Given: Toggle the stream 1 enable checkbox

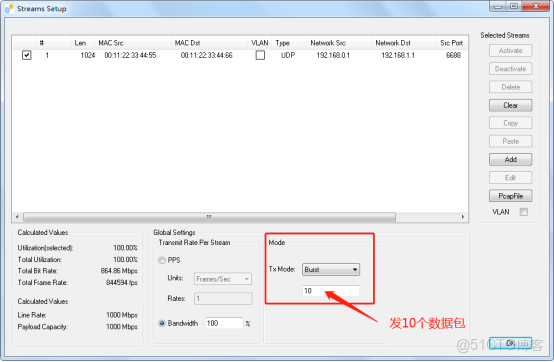Looking at the screenshot, I should click(26, 55).
